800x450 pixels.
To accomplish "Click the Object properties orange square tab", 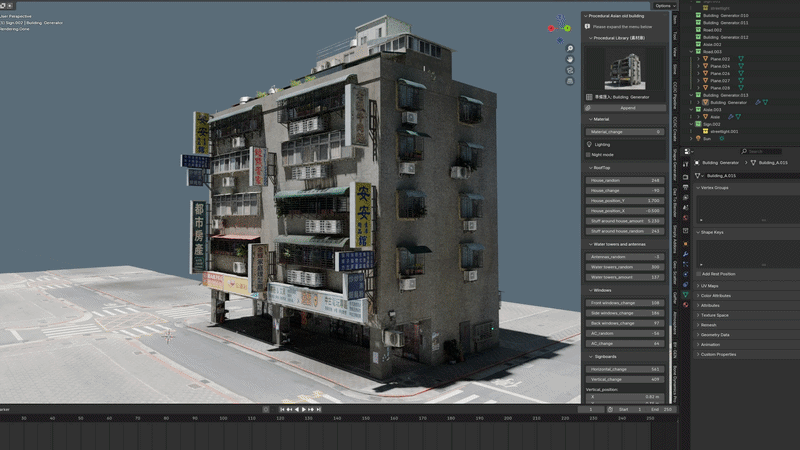I will [x=686, y=243].
